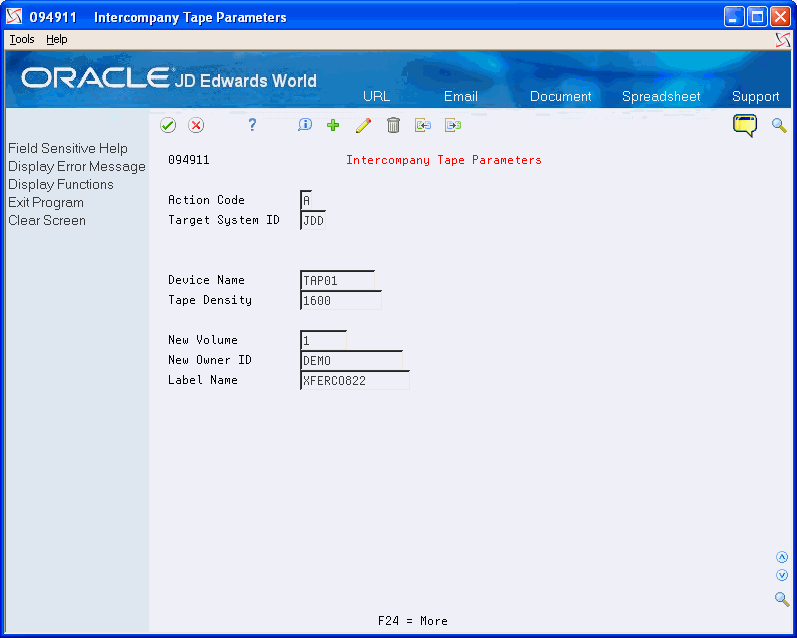Screen dimensions: 797x638
Task: Select Display Functions in the sidebar
Action: click(60, 185)
